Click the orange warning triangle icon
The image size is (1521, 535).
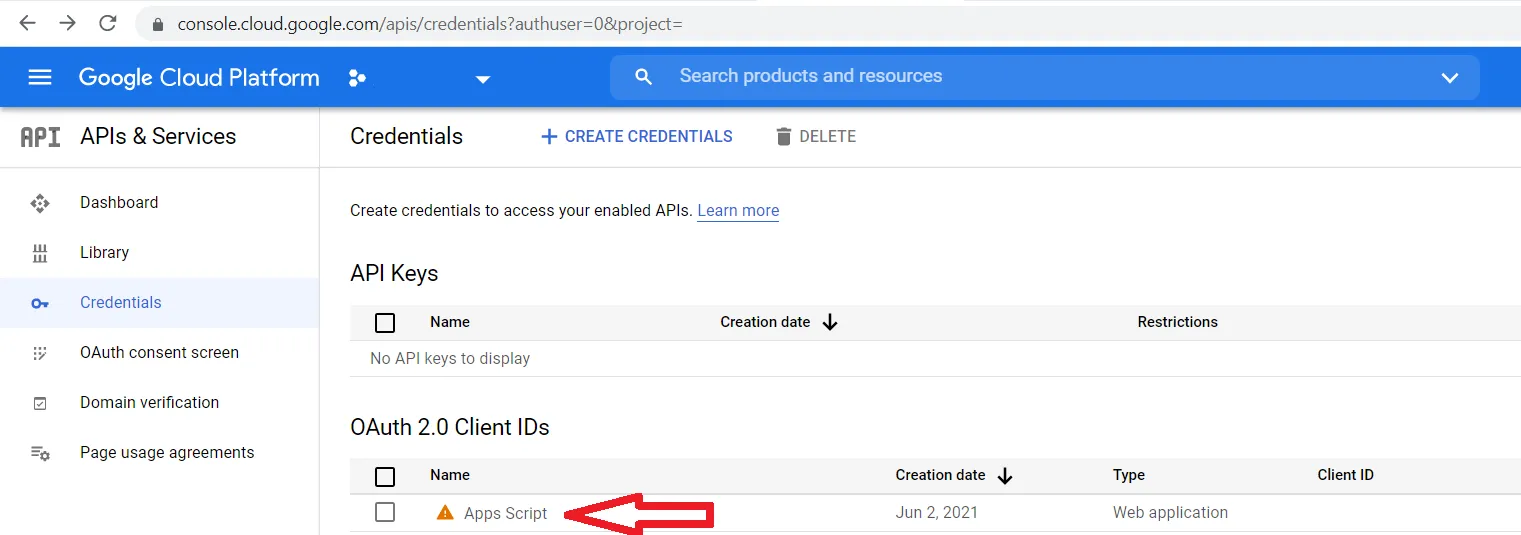(445, 513)
